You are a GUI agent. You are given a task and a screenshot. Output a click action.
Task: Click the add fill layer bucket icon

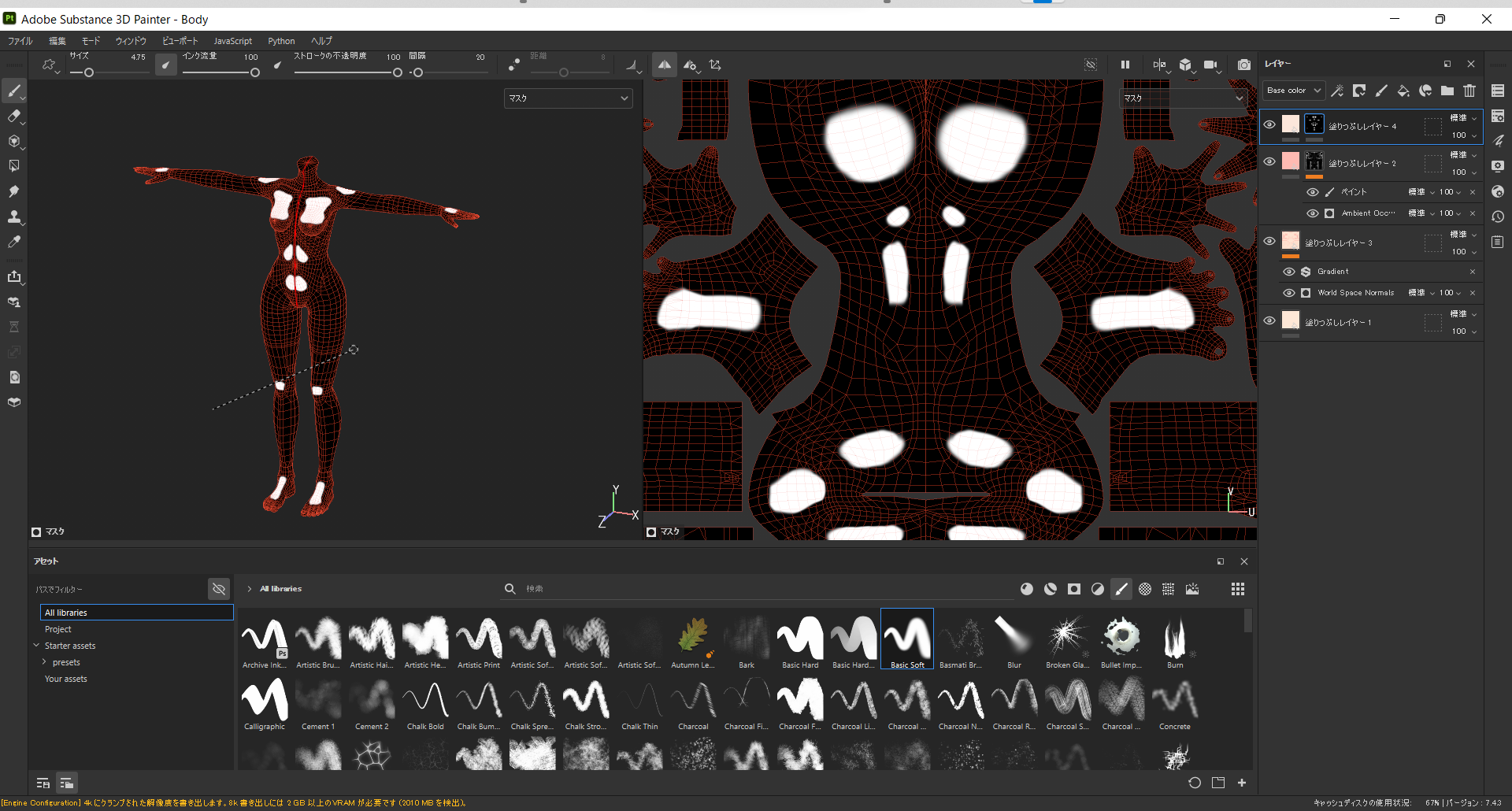pos(1403,91)
